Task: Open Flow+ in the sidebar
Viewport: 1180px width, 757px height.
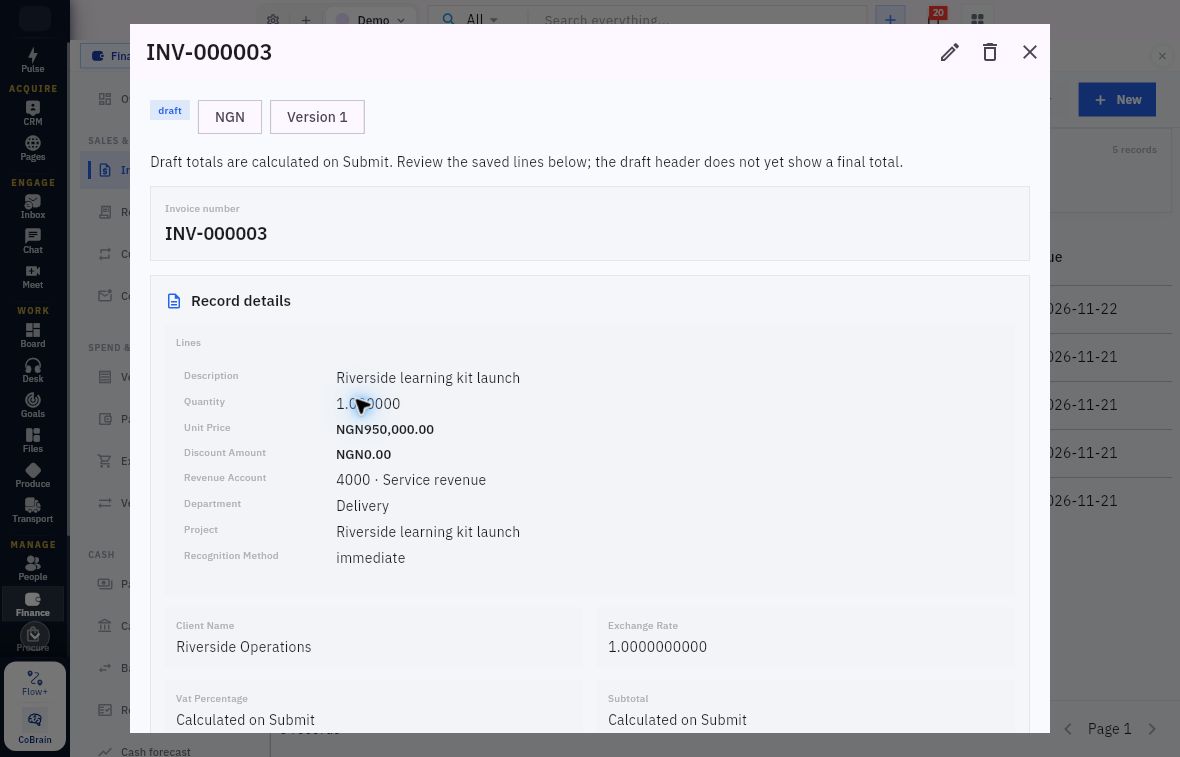Action: click(x=35, y=684)
